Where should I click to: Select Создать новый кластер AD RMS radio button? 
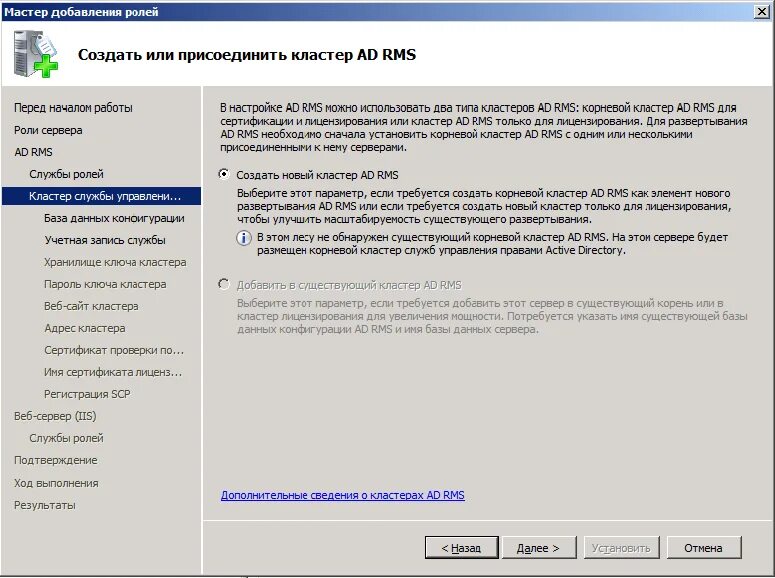(x=224, y=174)
